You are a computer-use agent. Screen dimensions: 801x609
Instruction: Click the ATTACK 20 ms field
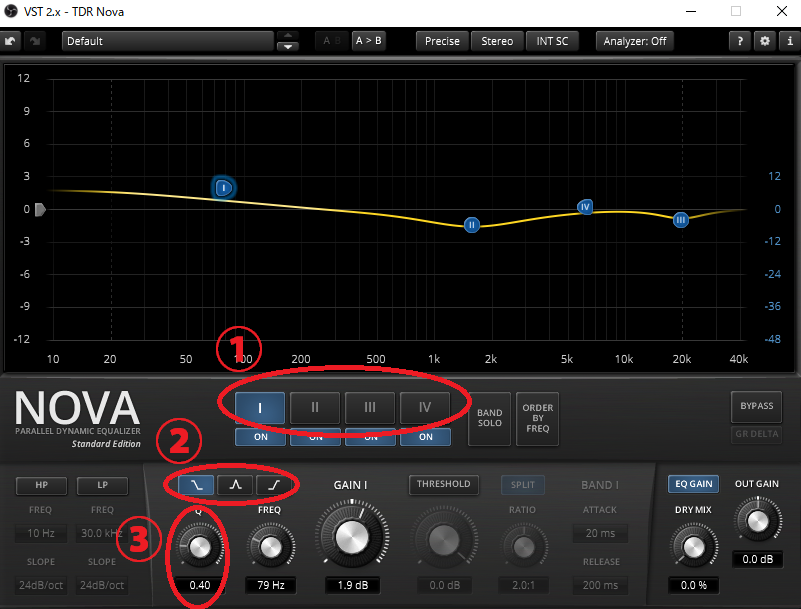(x=600, y=533)
